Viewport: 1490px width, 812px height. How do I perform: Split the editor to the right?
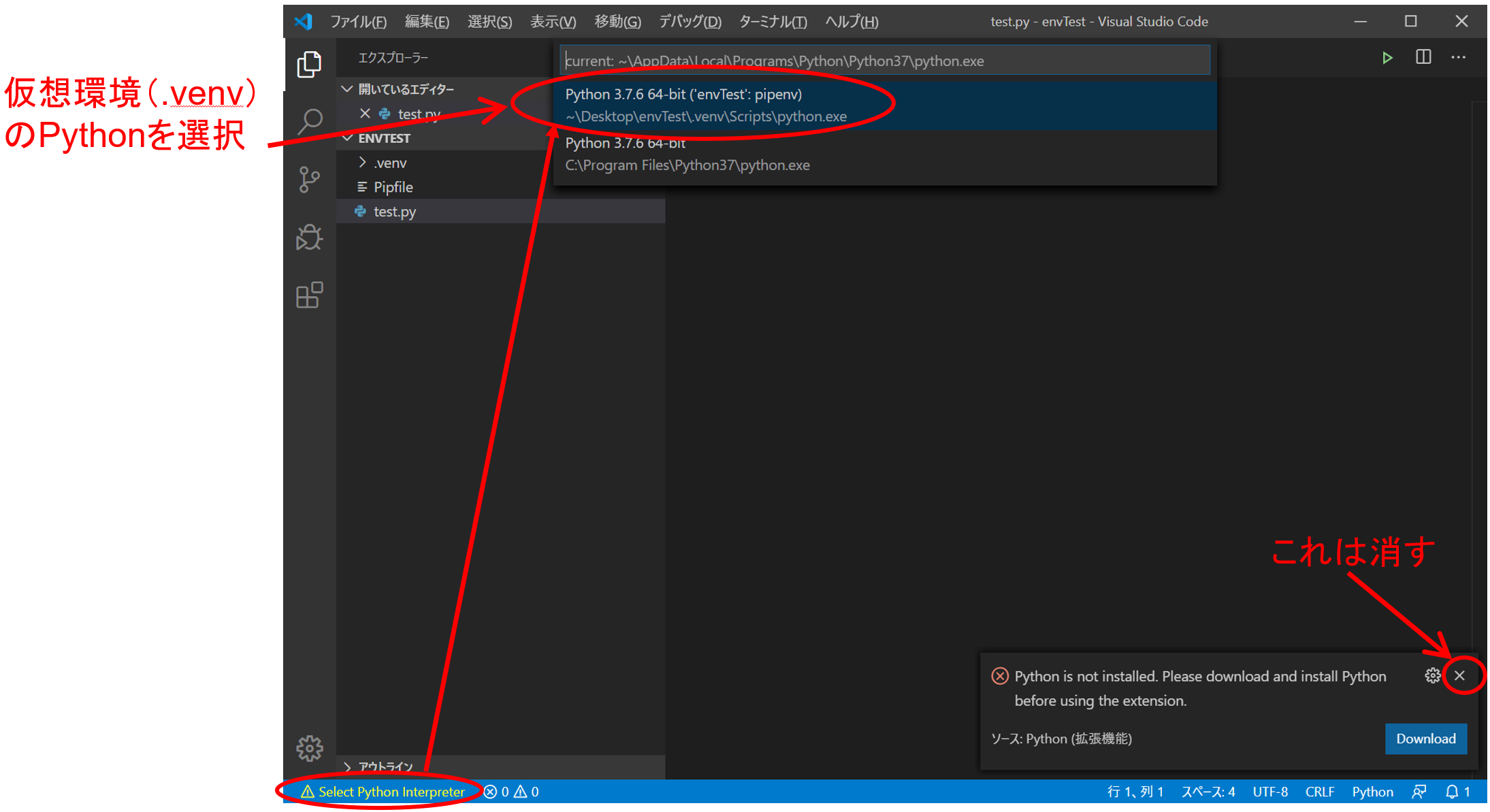[1423, 57]
